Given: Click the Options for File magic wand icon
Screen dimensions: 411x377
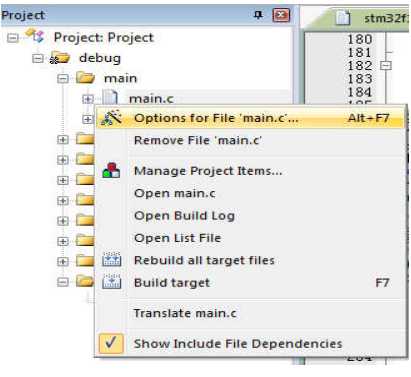Looking at the screenshot, I should (x=111, y=118).
